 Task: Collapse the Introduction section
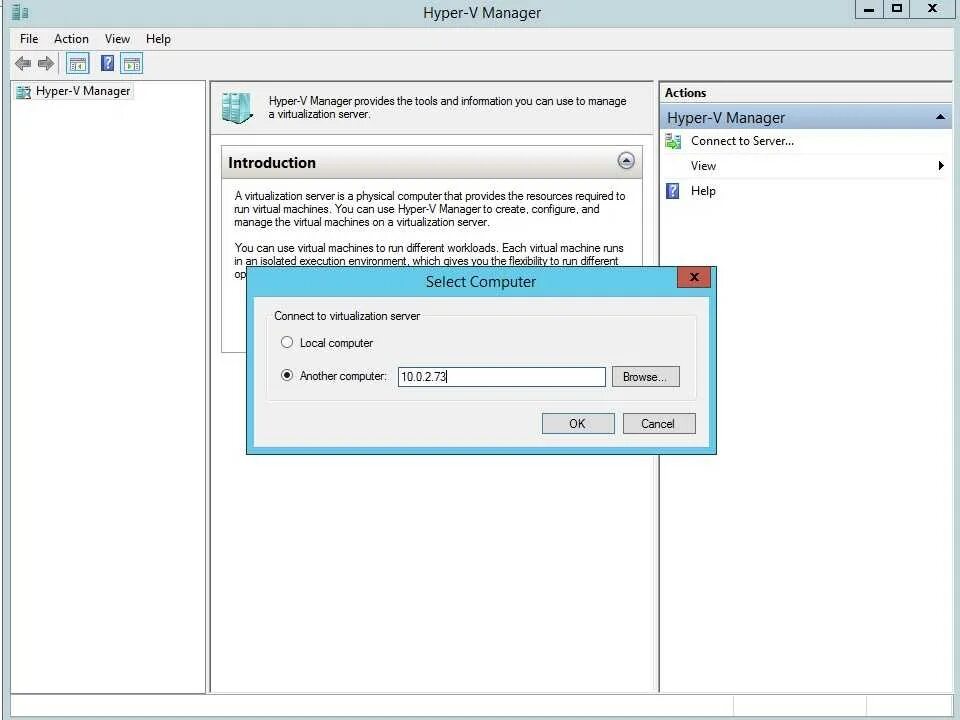[x=626, y=161]
